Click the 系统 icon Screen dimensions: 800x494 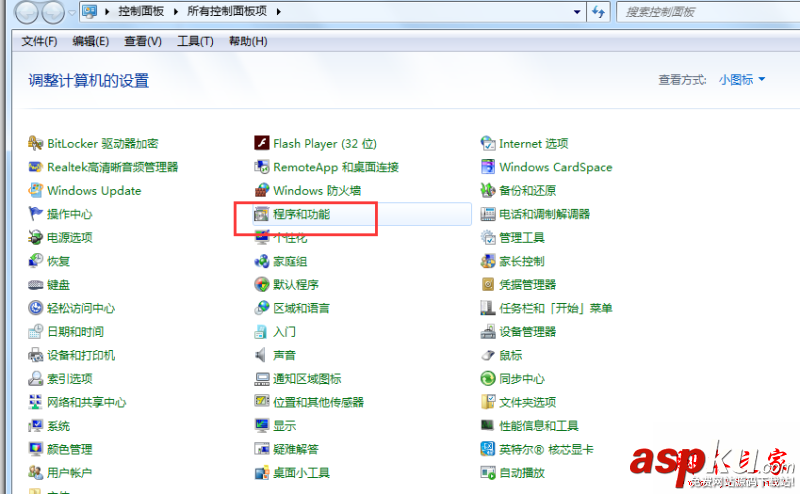tap(35, 426)
